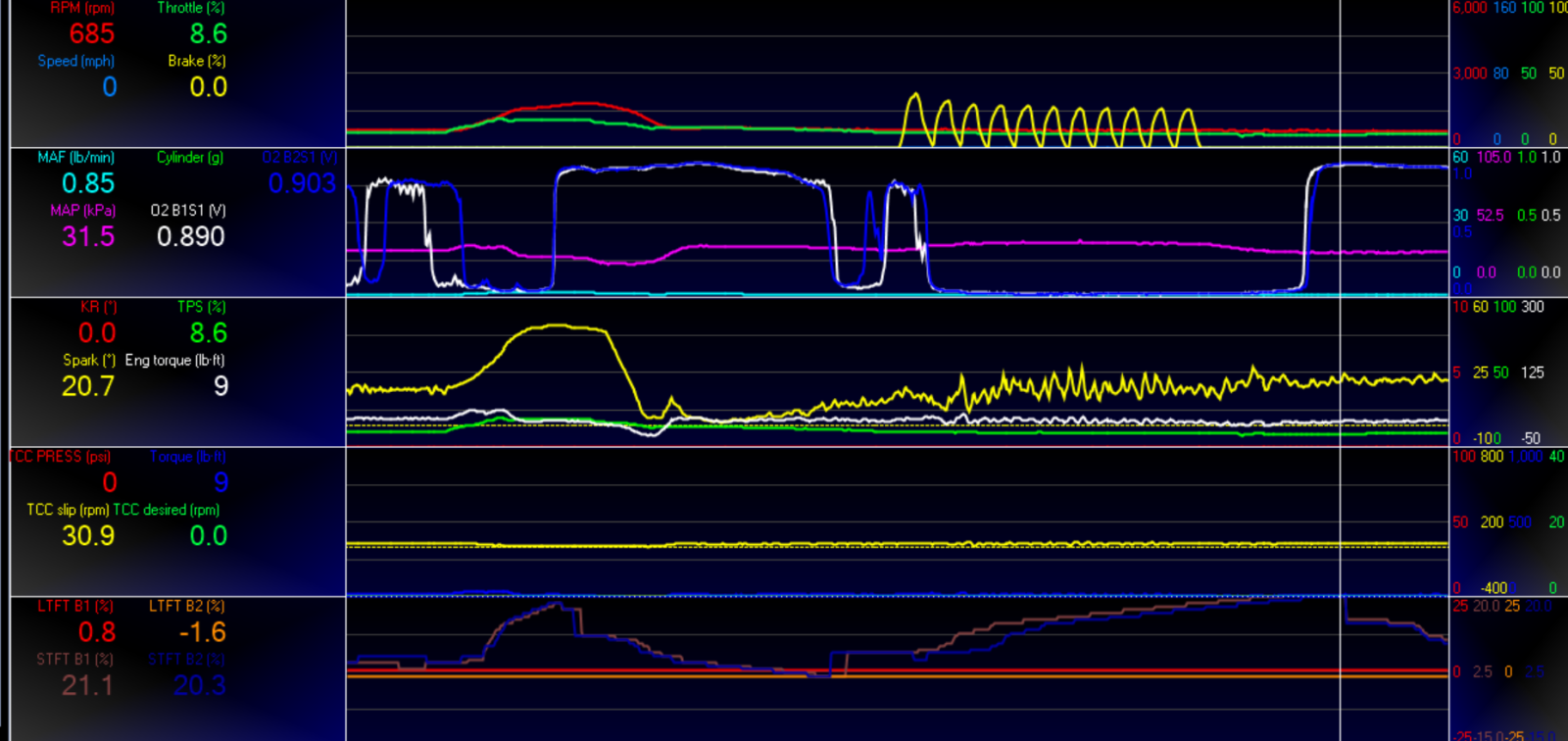Image resolution: width=1568 pixels, height=741 pixels.
Task: Click the KR knock retard readout
Action: tap(97, 333)
